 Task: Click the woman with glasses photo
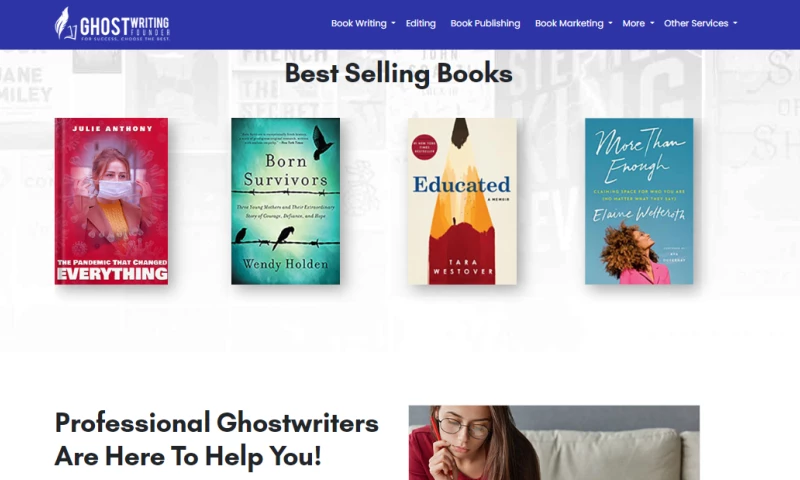(x=554, y=443)
